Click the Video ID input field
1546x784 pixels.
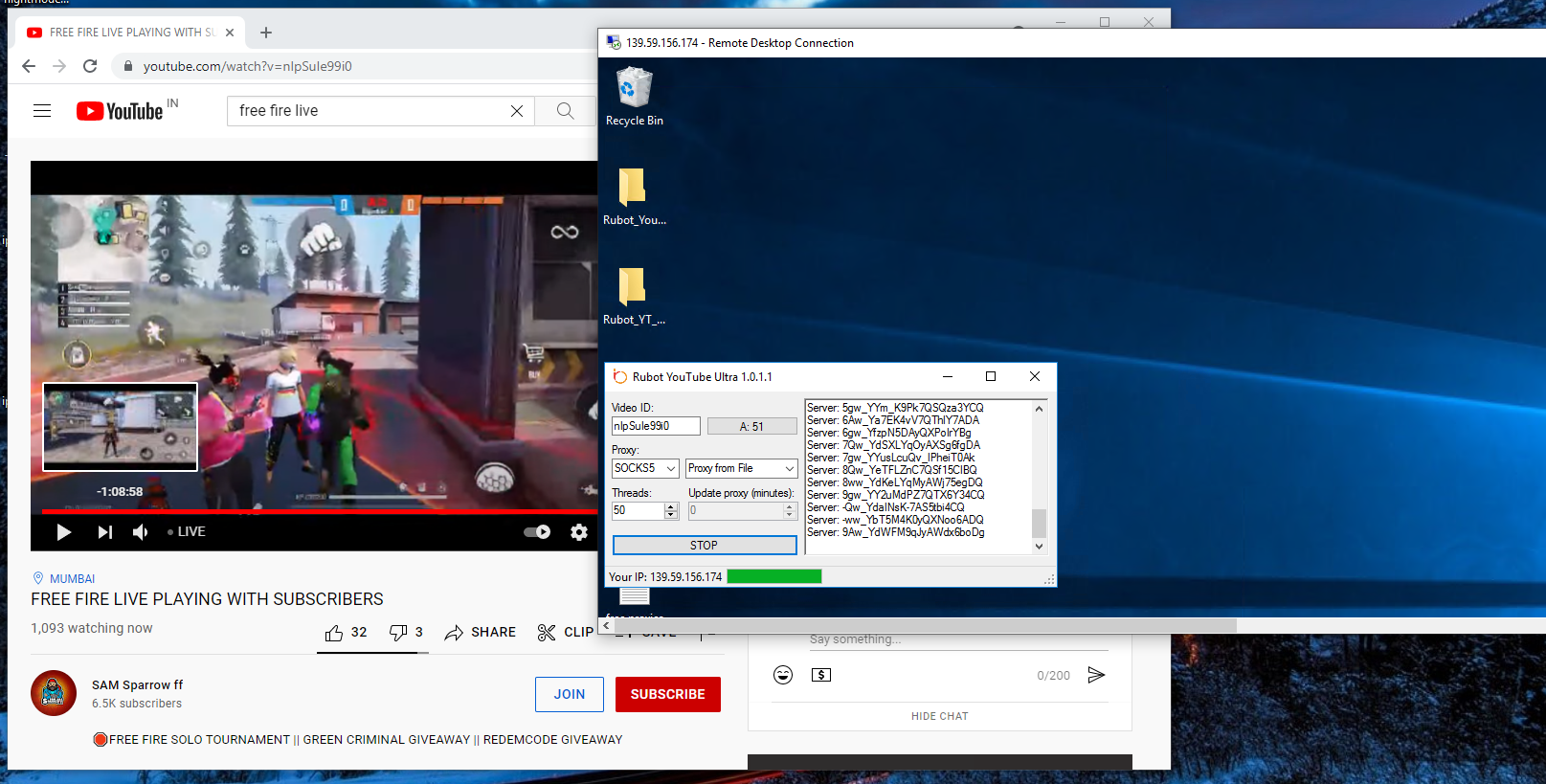(x=656, y=426)
